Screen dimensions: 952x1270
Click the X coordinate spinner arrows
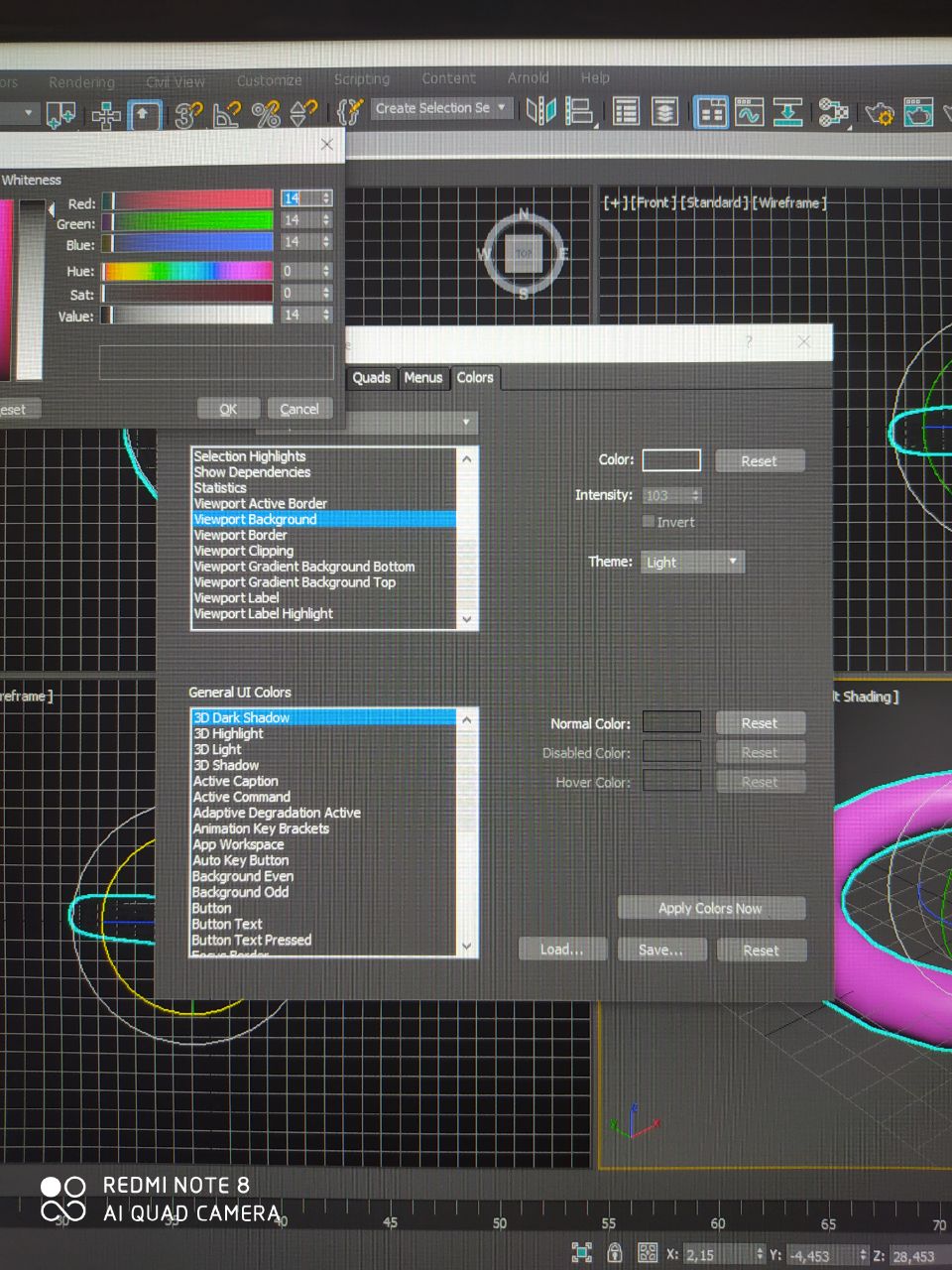pyautogui.click(x=761, y=1255)
